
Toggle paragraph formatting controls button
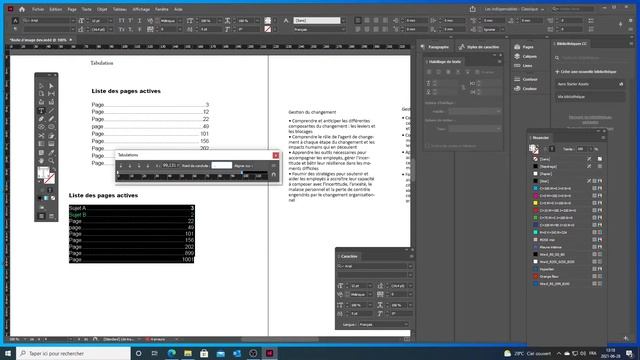point(16,29)
